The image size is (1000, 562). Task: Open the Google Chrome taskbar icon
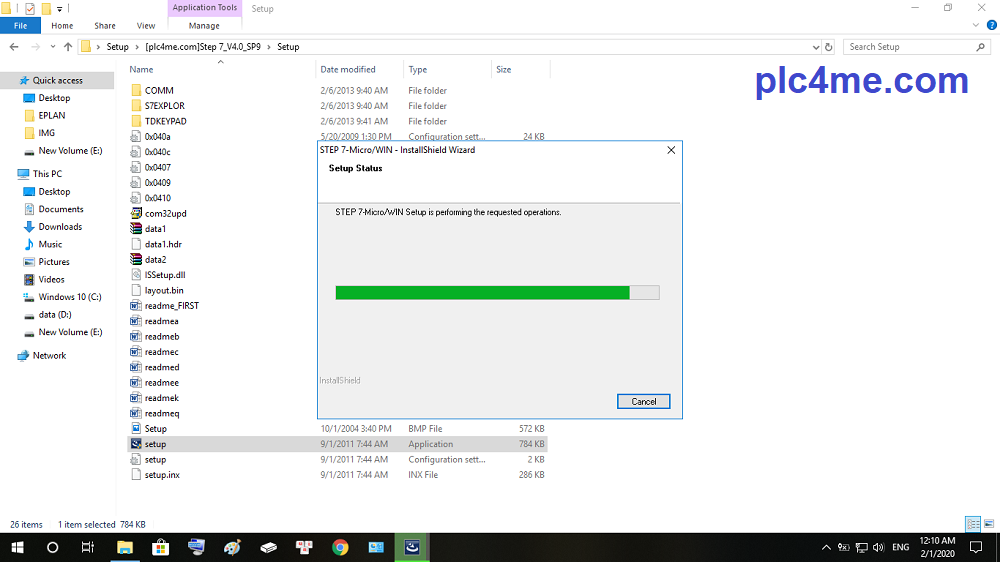point(340,547)
